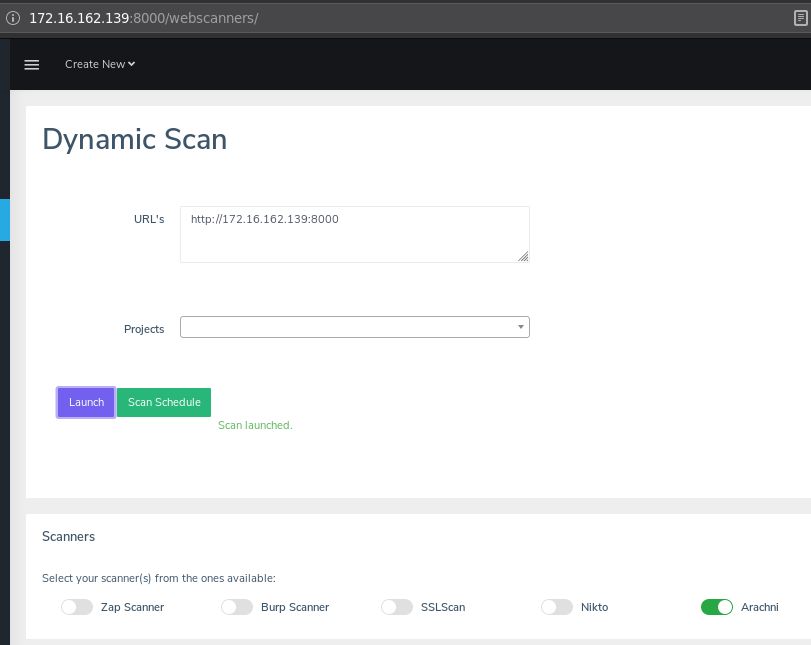Screen dimensions: 811x645
Task: Click the Dynamic Scan page title
Action: coord(134,140)
